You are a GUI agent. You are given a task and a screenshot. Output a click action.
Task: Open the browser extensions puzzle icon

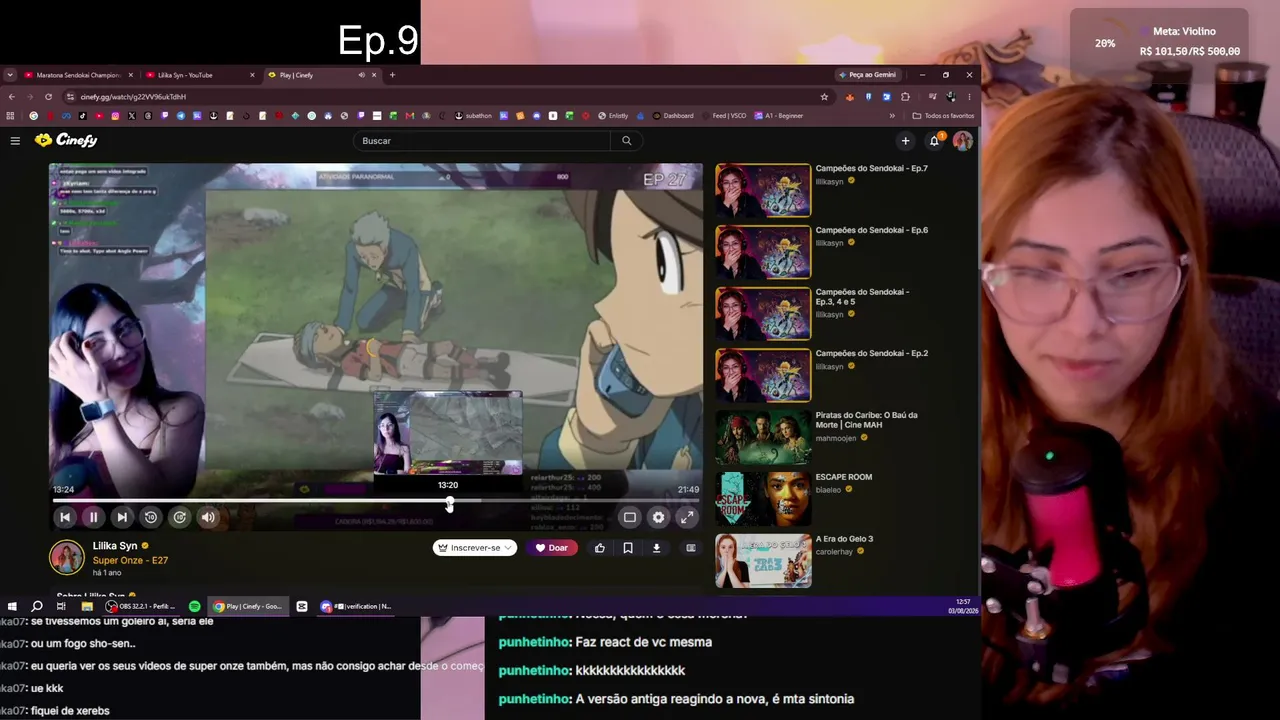[905, 97]
